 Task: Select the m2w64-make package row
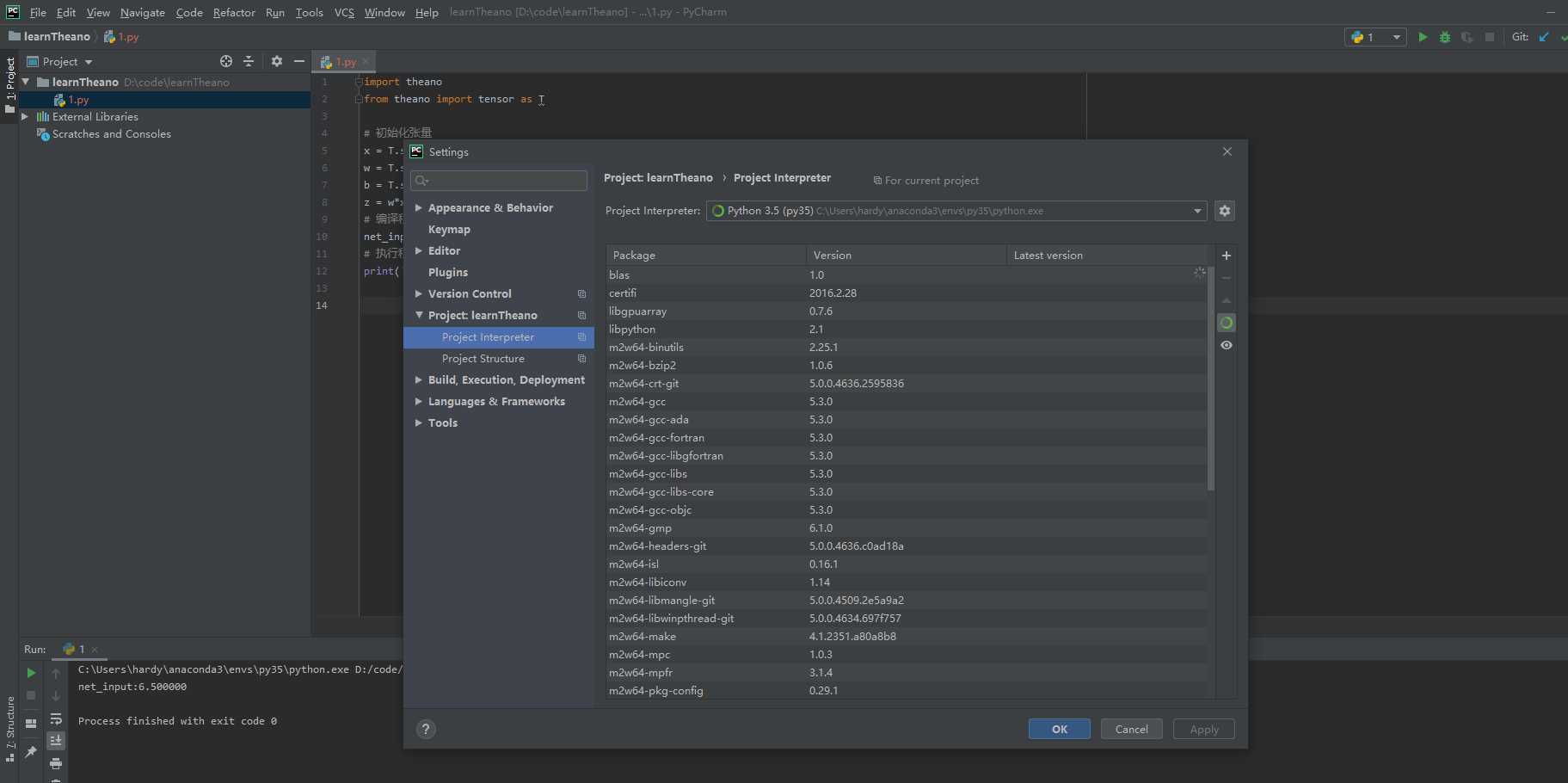907,637
